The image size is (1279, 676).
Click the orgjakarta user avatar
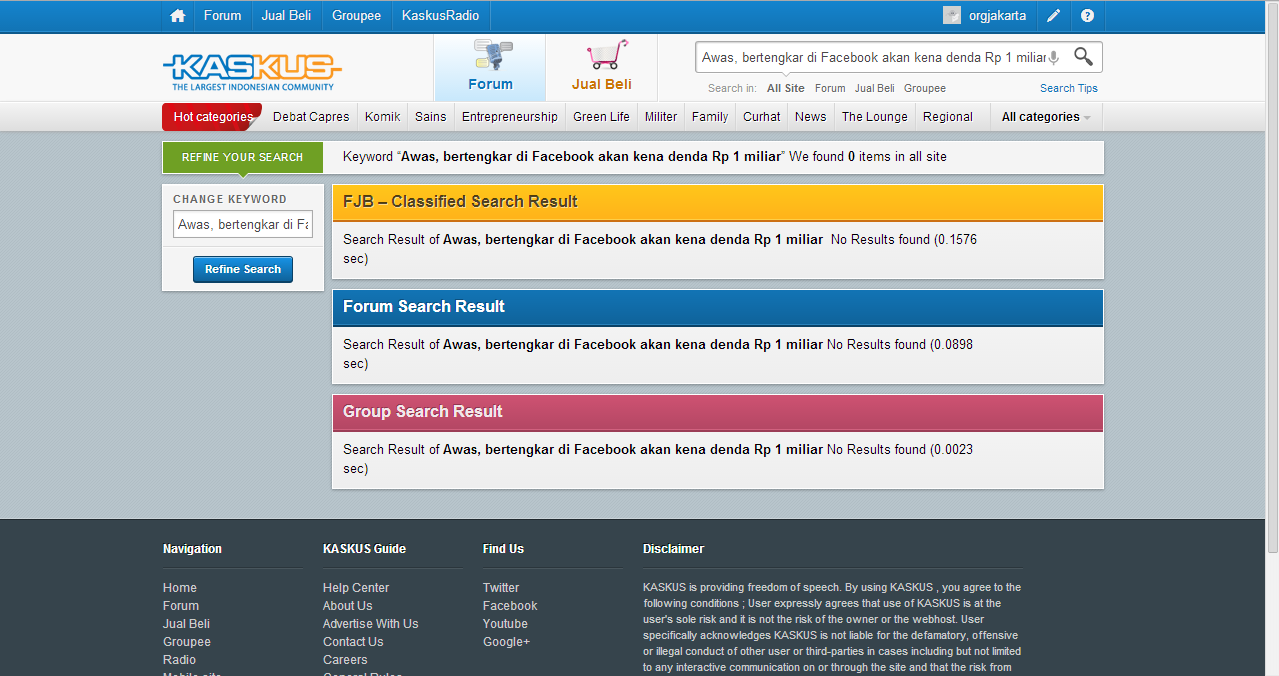(x=952, y=16)
